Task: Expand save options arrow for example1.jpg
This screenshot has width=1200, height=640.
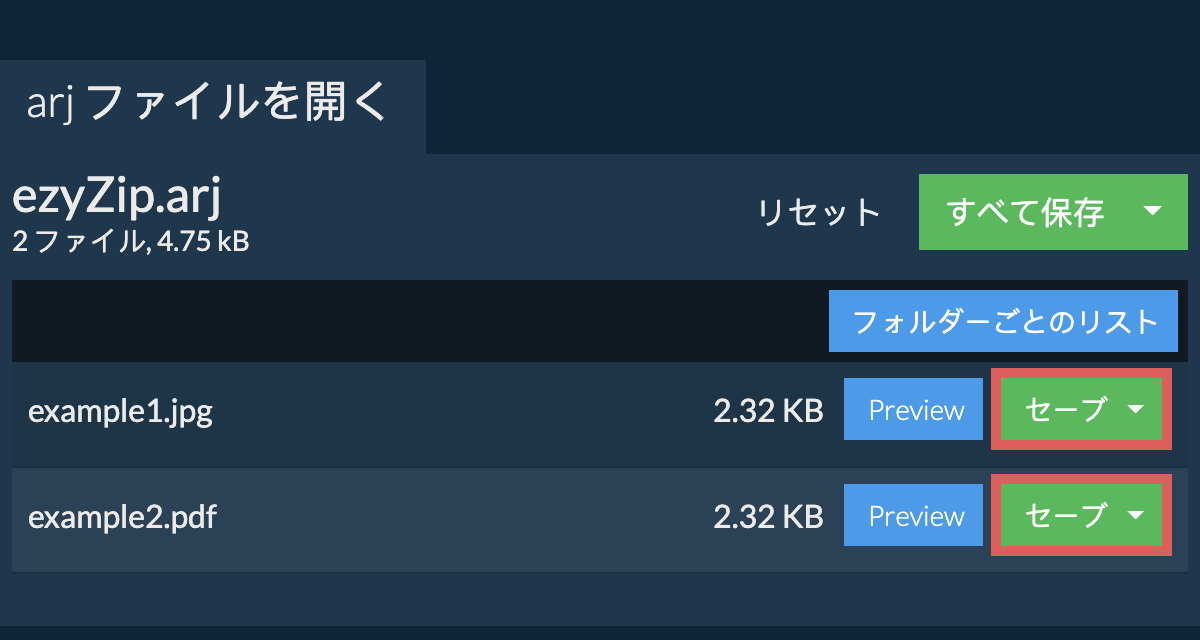Action: (1136, 409)
